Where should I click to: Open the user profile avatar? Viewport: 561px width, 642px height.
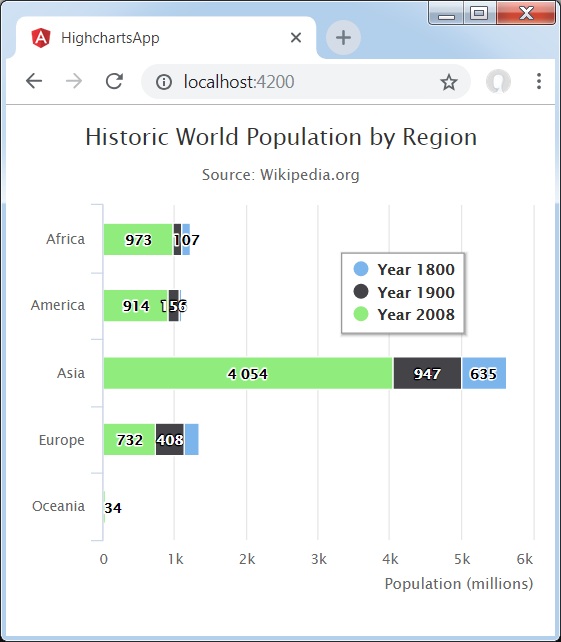(498, 81)
